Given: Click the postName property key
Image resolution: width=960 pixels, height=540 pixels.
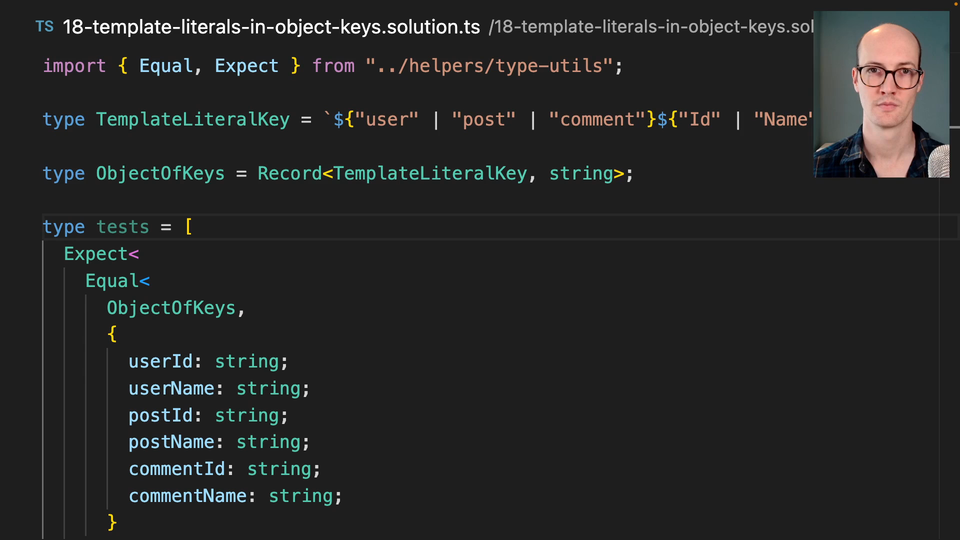Looking at the screenshot, I should (x=171, y=442).
